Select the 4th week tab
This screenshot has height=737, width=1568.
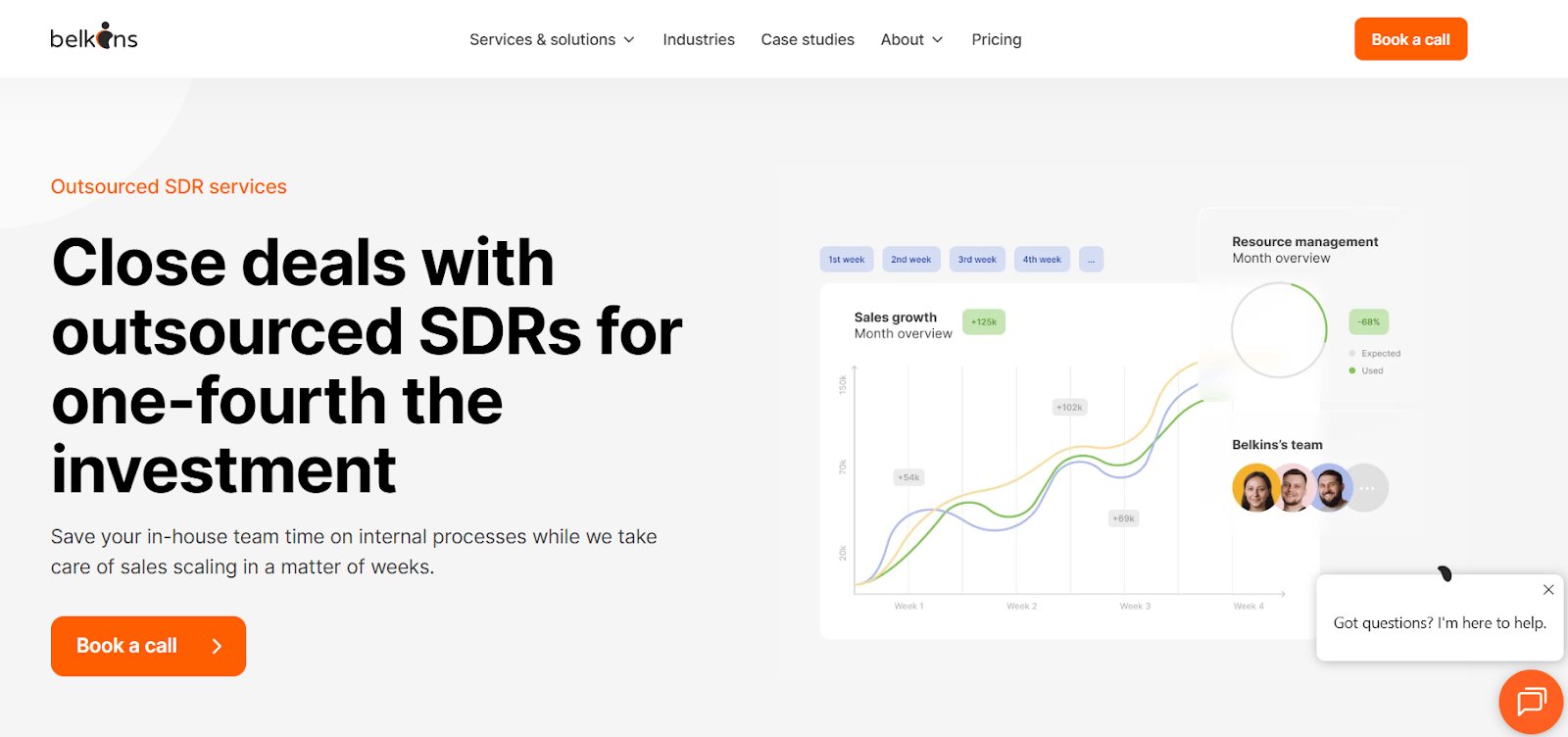1042,260
